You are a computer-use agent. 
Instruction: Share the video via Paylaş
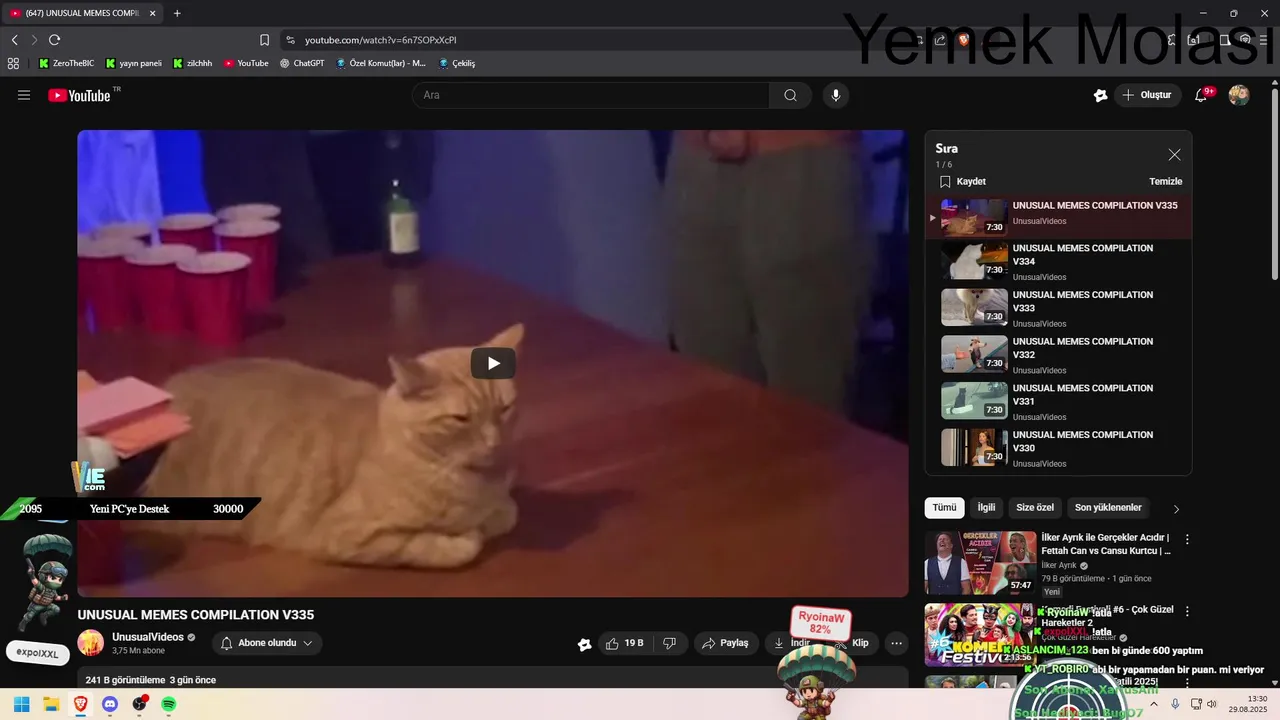(x=727, y=643)
